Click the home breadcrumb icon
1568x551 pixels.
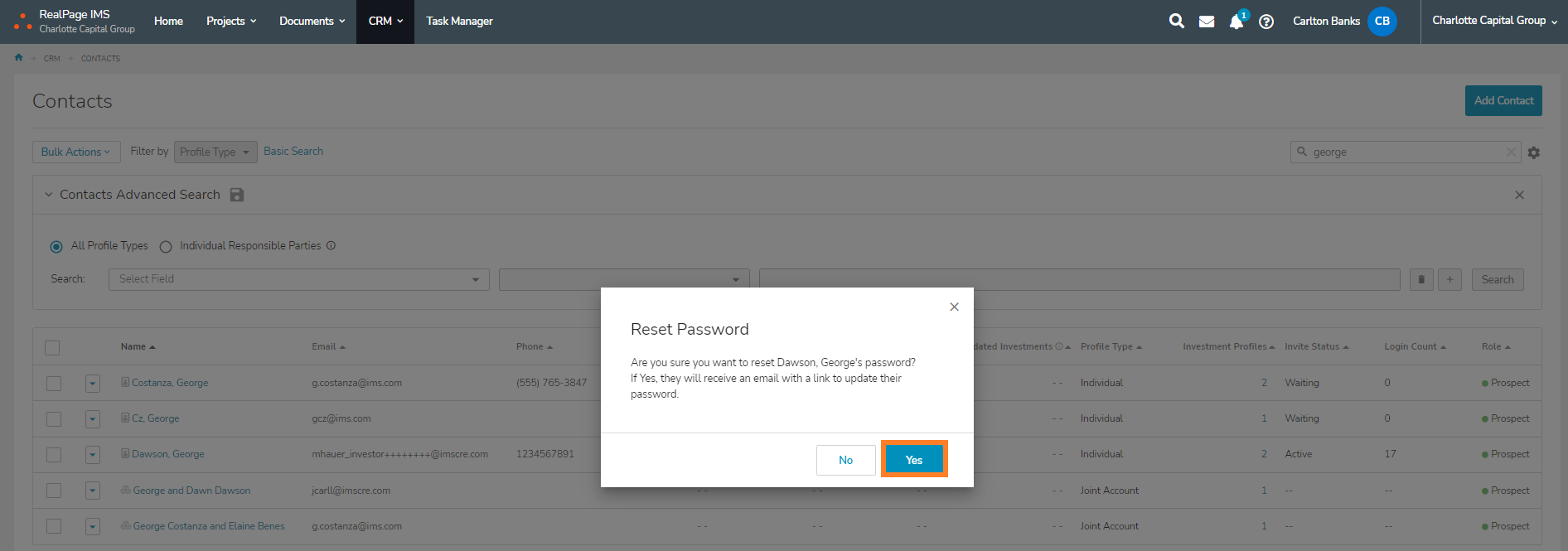click(19, 58)
